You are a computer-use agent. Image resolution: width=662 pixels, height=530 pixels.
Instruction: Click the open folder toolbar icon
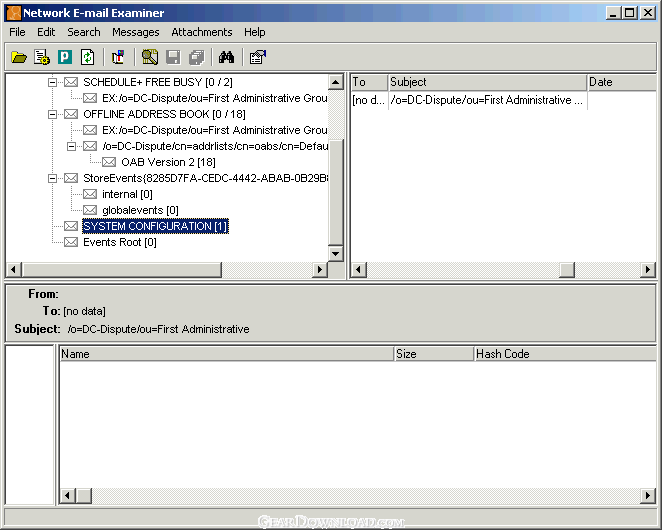[x=19, y=57]
